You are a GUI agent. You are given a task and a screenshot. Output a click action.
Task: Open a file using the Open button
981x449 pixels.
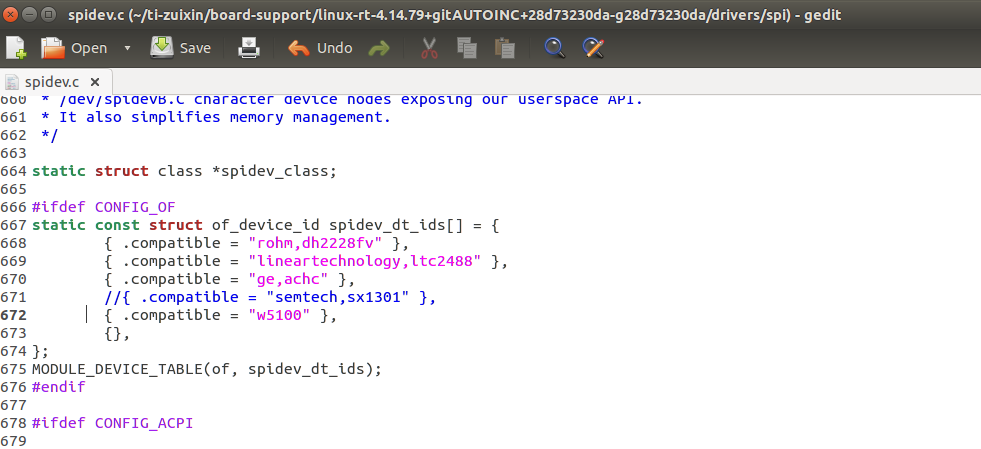pos(74,48)
